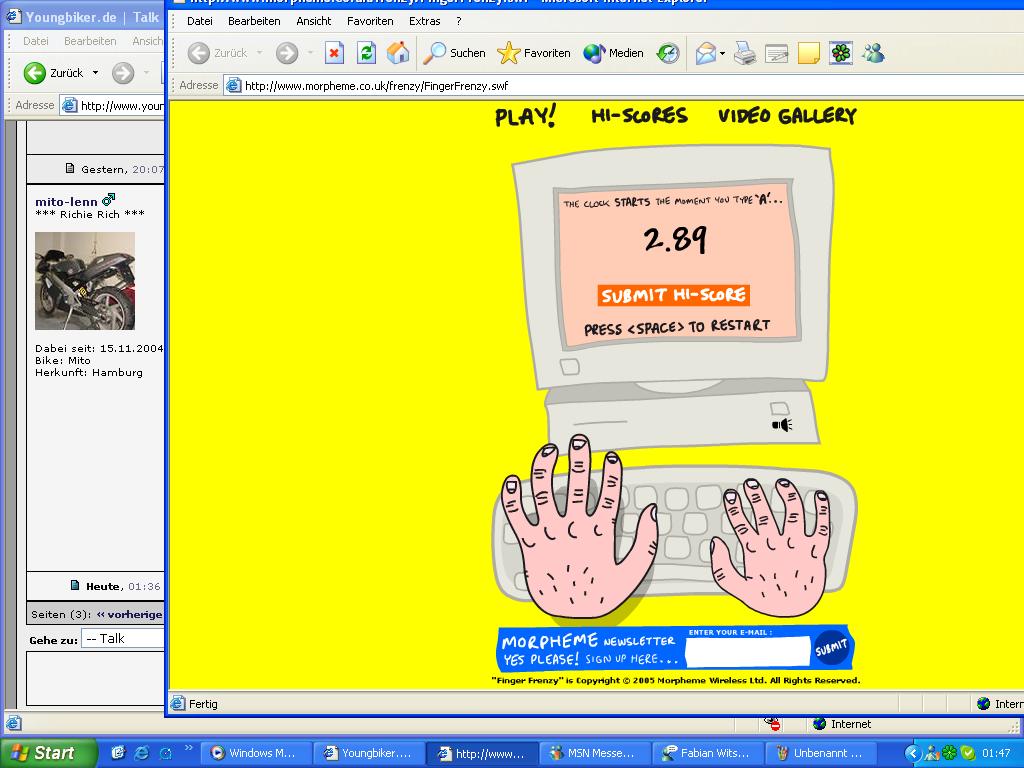The image size is (1024, 768).
Task: Open the Medien toolbar button
Action: (x=613, y=53)
